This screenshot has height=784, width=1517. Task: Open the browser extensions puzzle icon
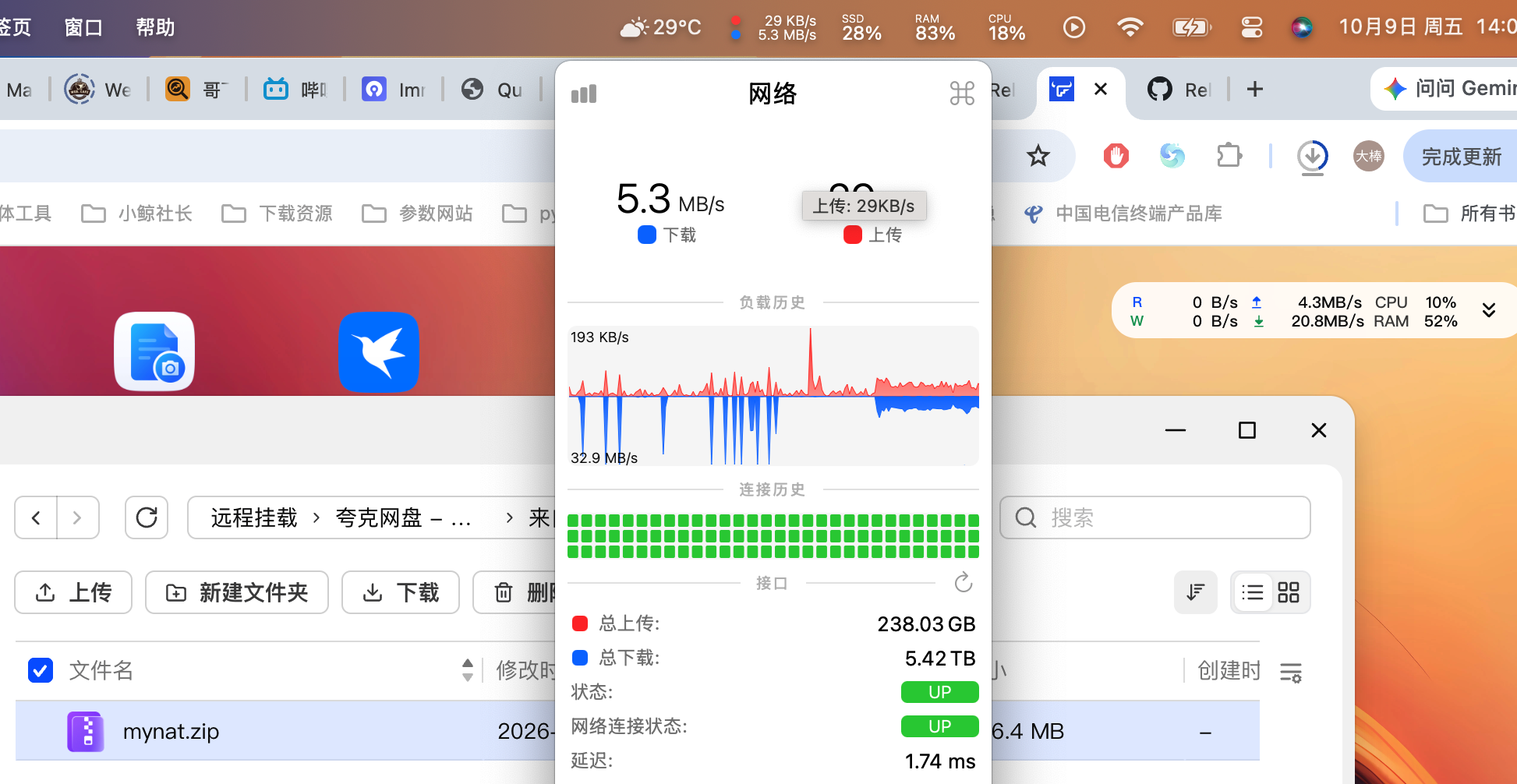tap(1229, 155)
